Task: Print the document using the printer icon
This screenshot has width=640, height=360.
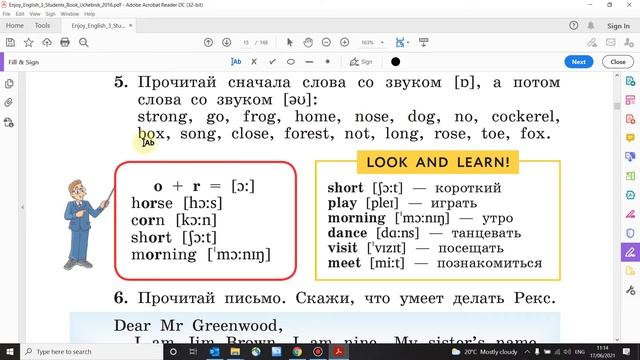Action: tap(65, 42)
